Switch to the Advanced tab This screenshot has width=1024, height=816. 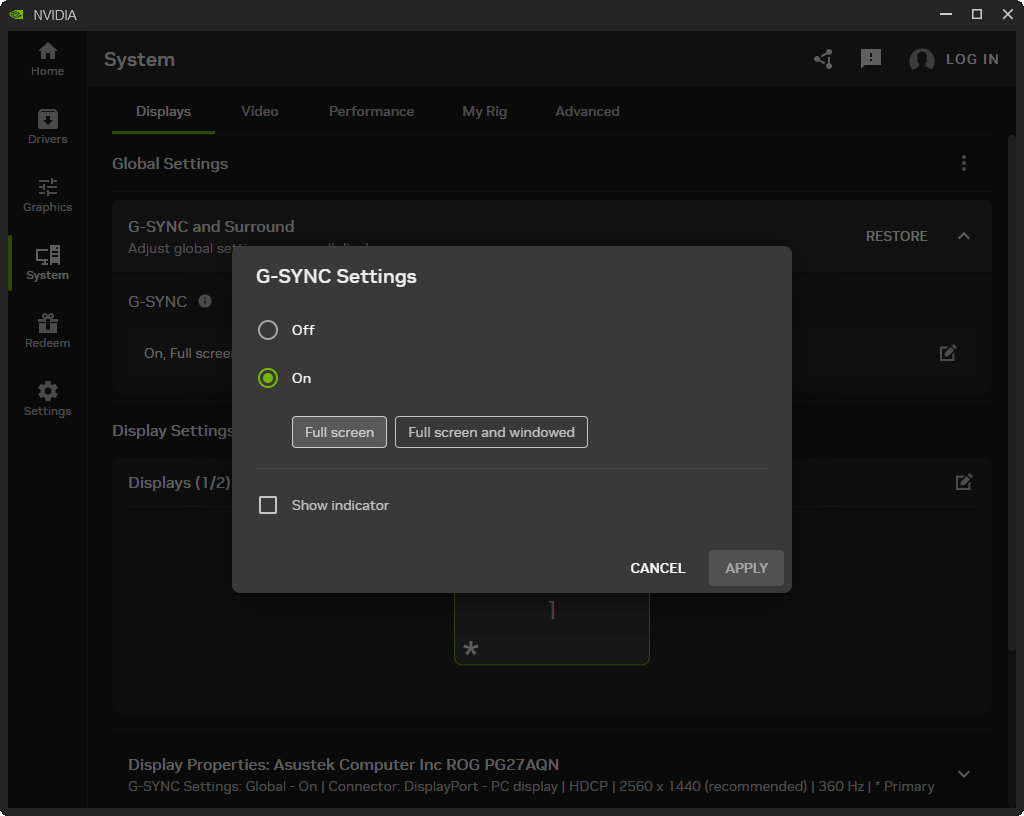click(x=587, y=112)
